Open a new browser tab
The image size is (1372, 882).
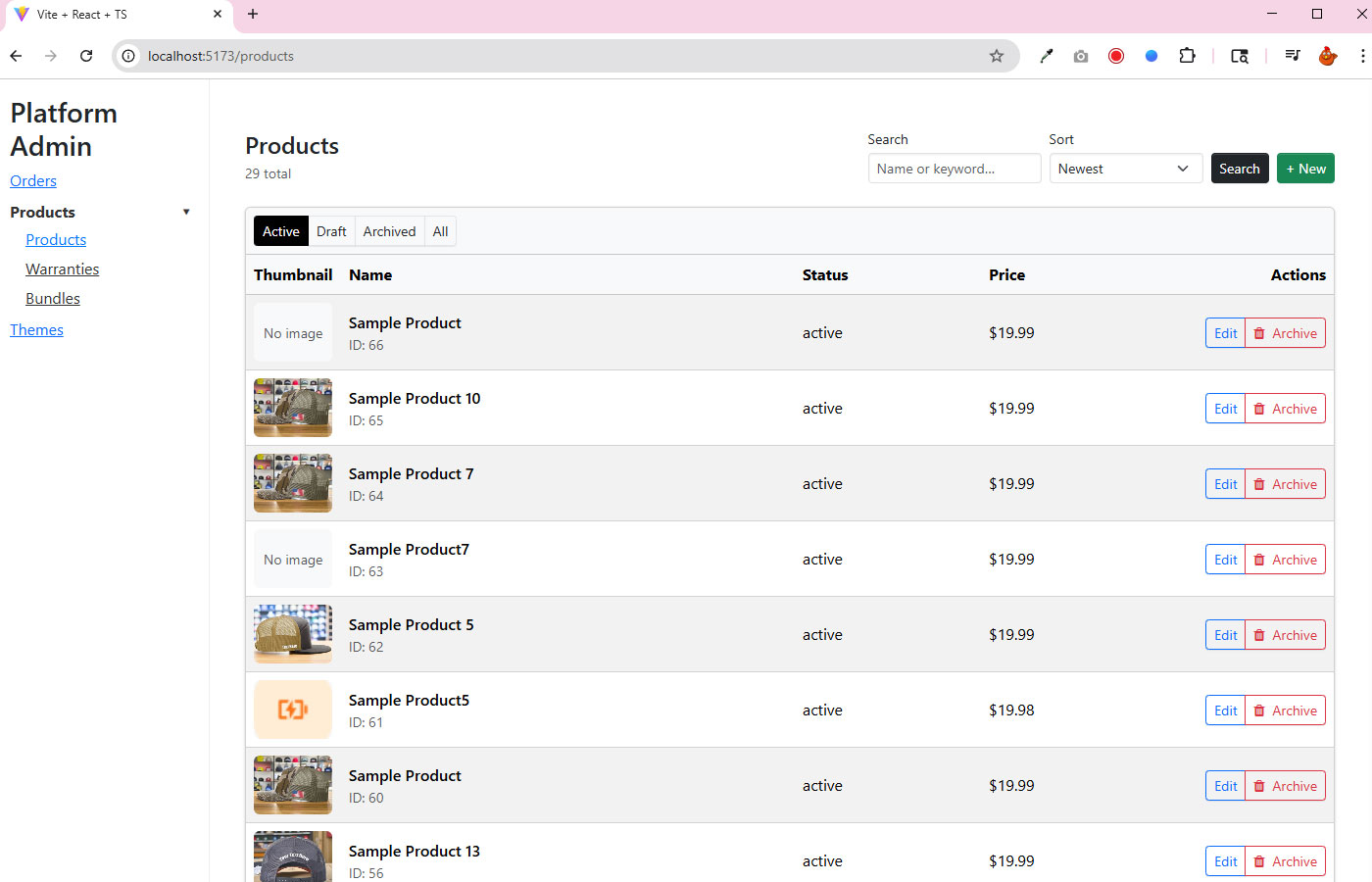(x=253, y=14)
